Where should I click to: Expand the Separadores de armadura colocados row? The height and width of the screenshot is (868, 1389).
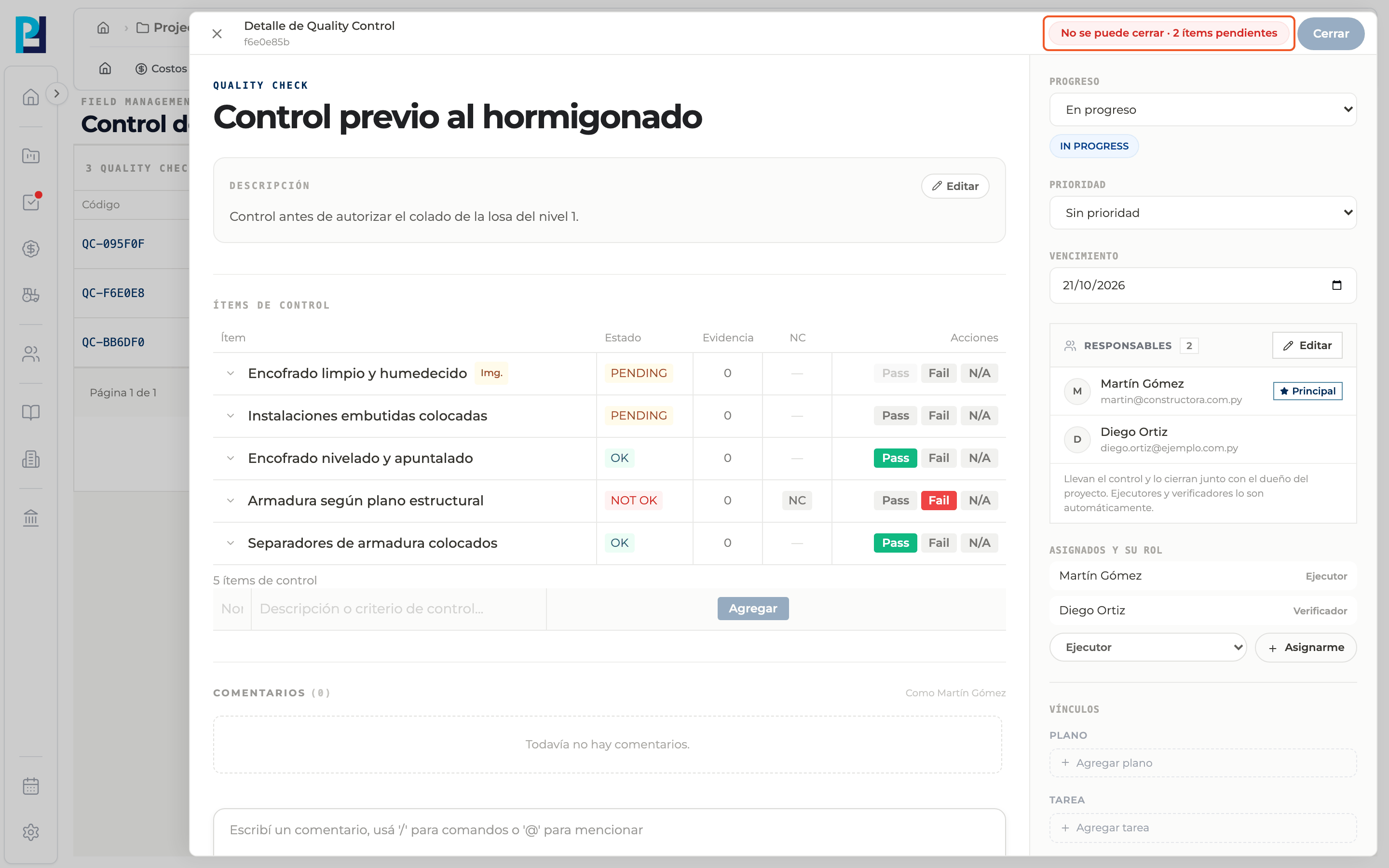[x=231, y=543]
